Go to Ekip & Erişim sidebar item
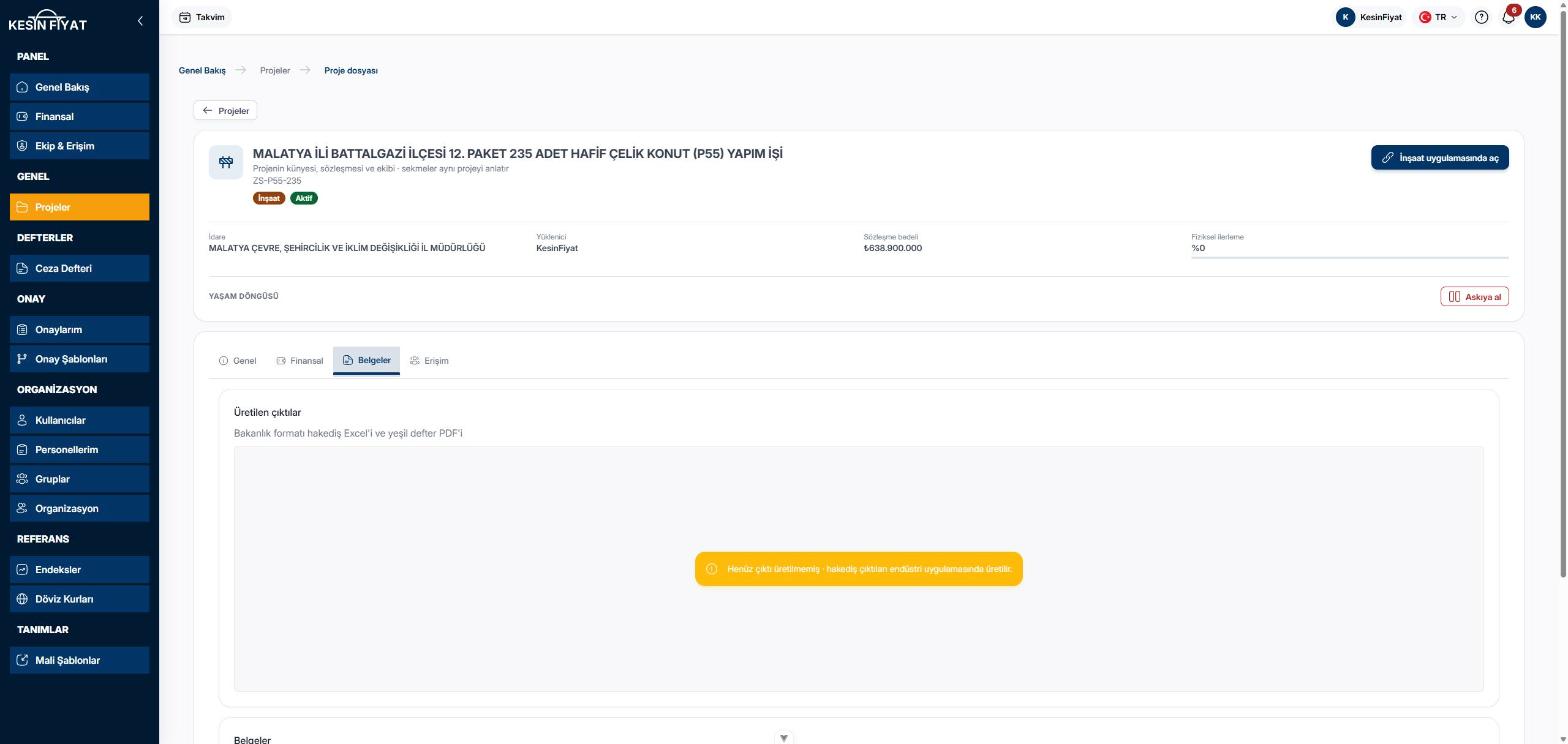 (x=80, y=146)
